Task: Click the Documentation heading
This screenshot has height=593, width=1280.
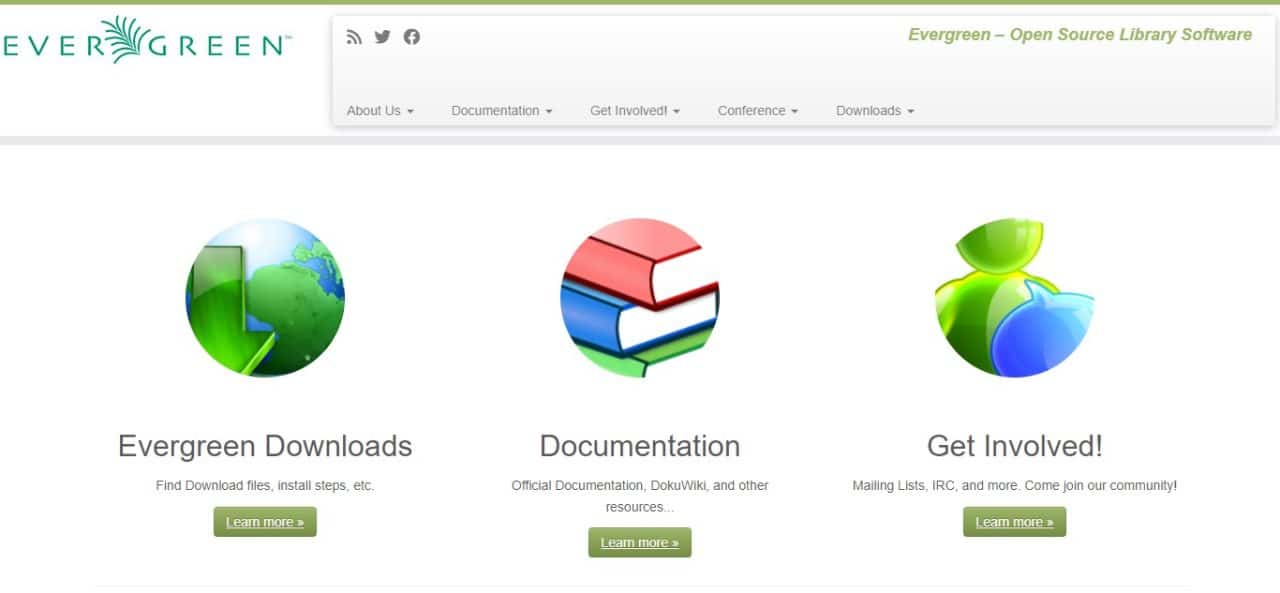Action: (x=640, y=445)
